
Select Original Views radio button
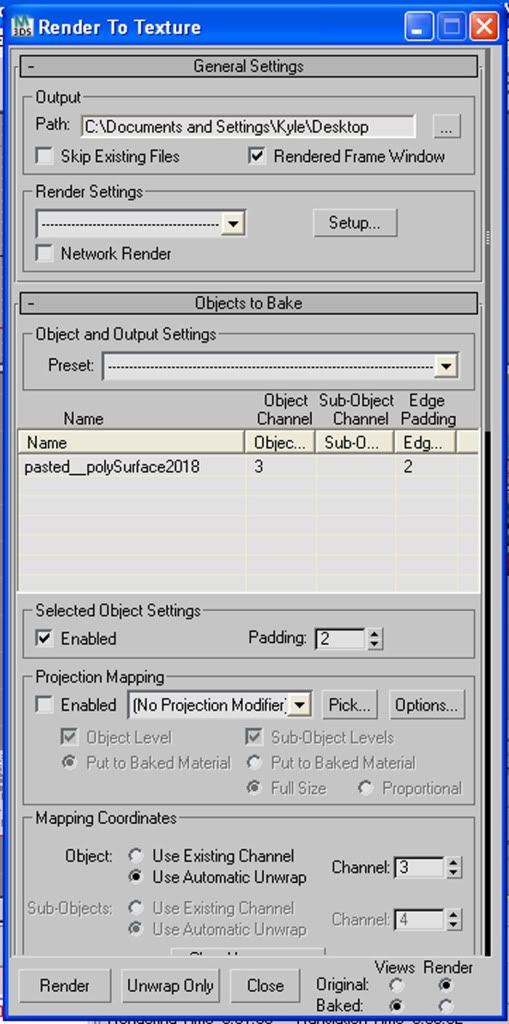(397, 984)
